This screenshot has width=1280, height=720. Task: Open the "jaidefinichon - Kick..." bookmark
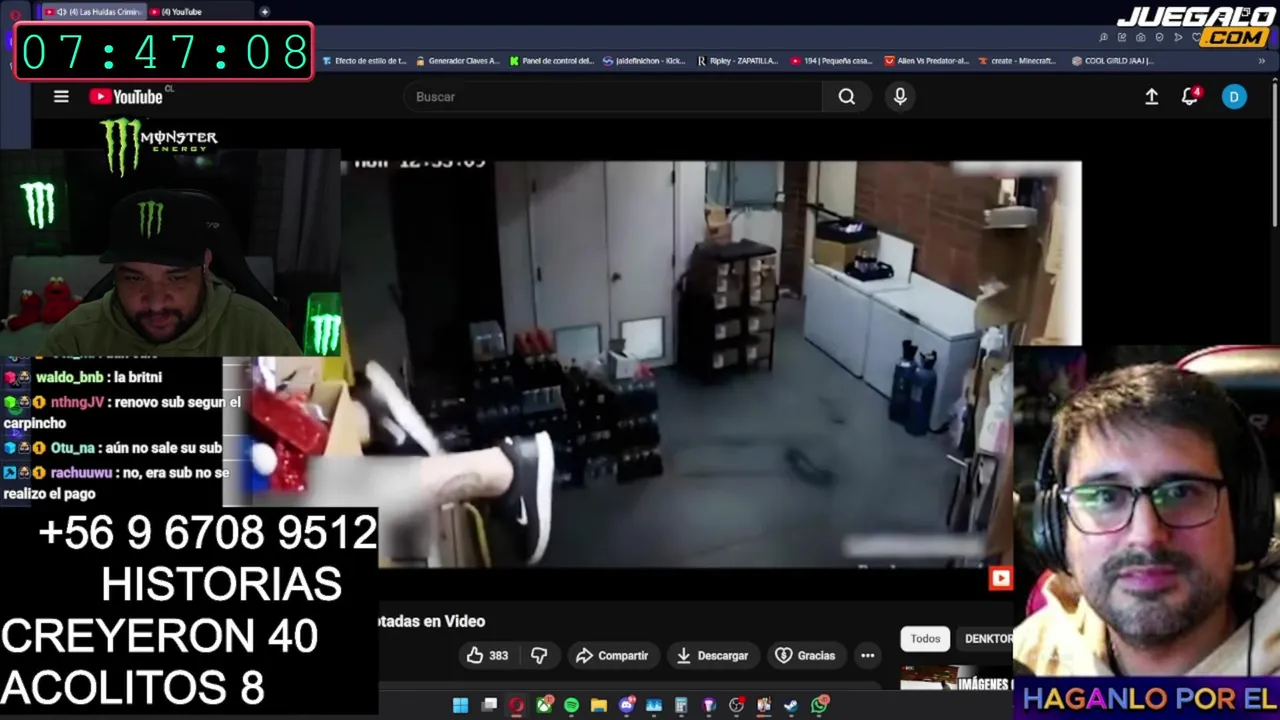pyautogui.click(x=645, y=61)
